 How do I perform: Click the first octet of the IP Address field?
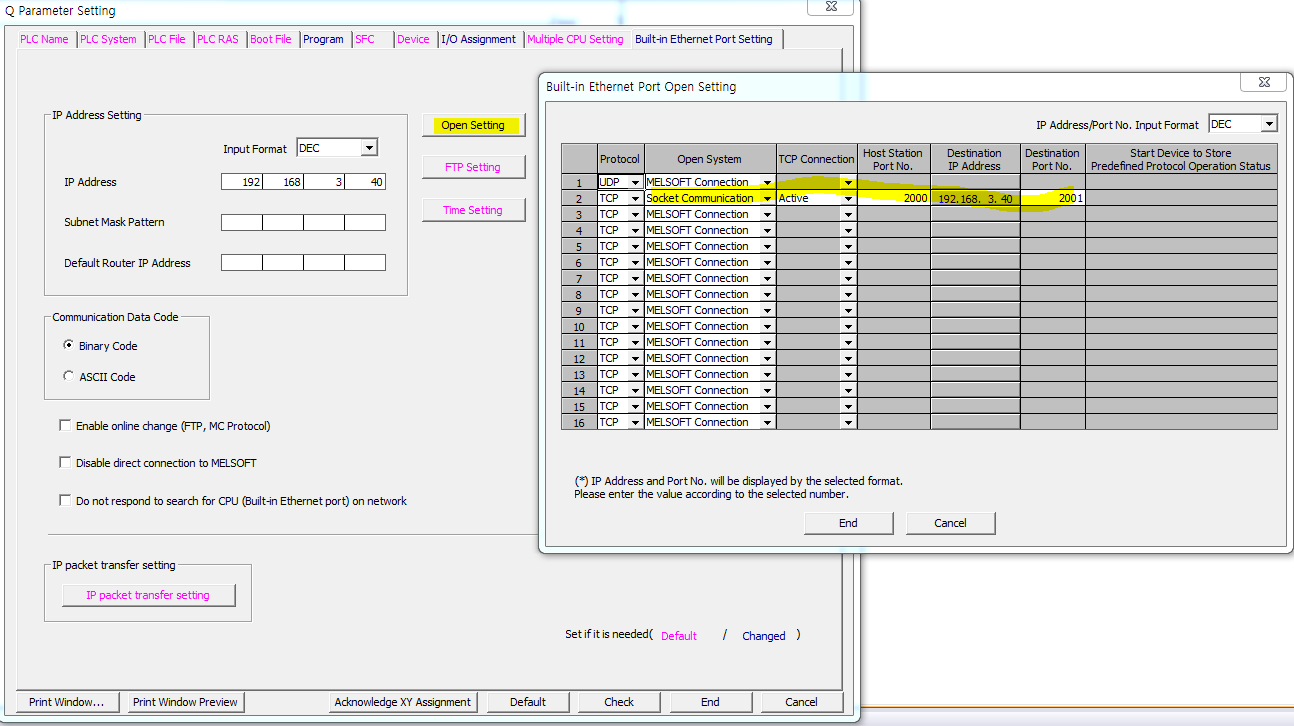[x=242, y=182]
